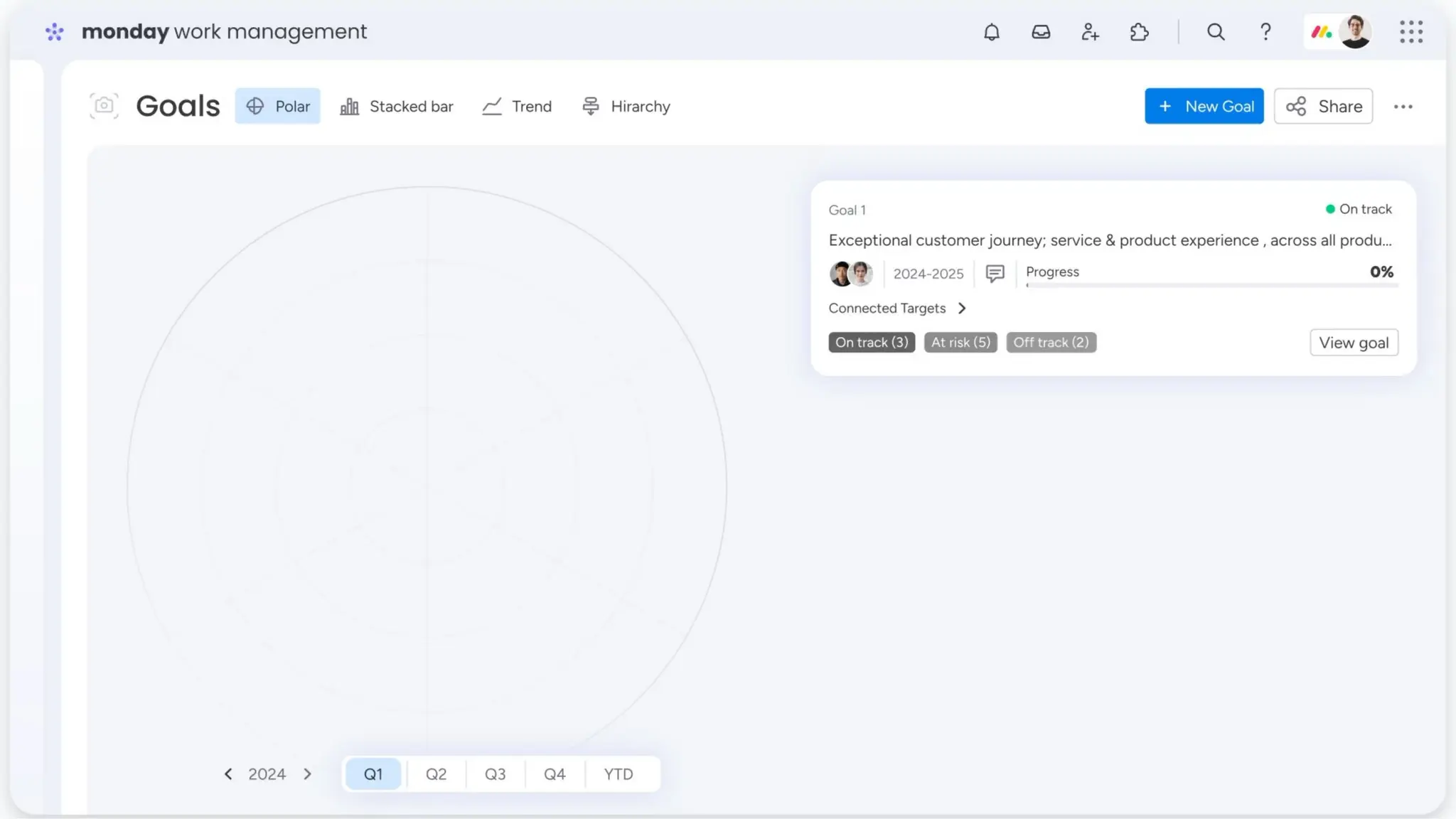Screen dimensions: 1456x819
Task: Go to previous year before 2024
Action: 228,774
